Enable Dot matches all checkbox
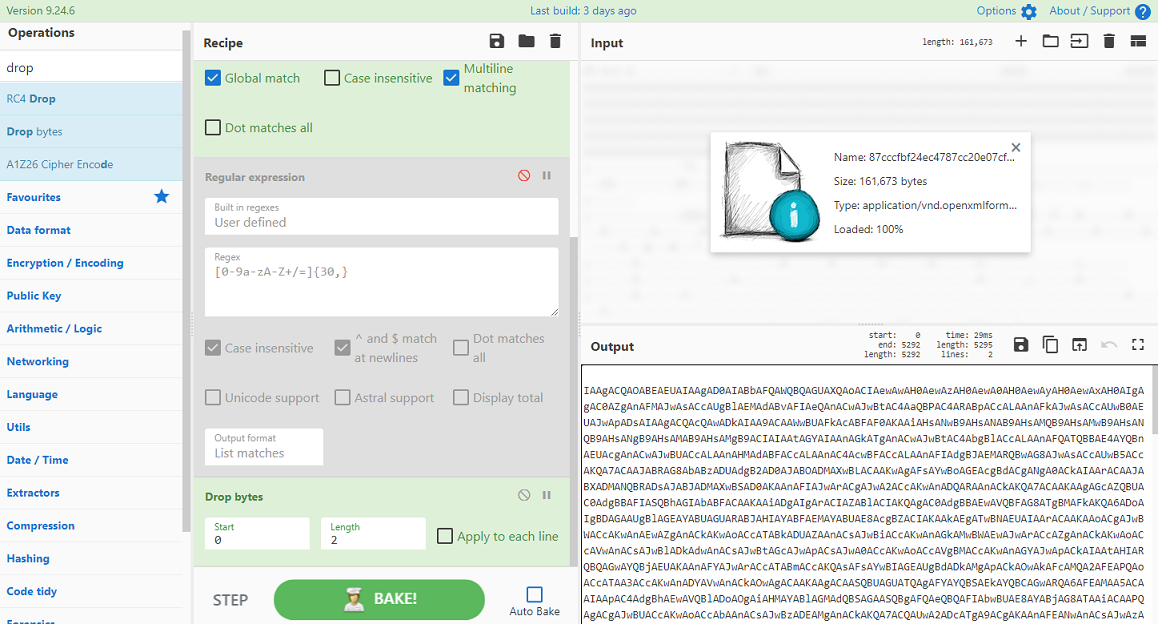1158x624 pixels. tap(213, 127)
